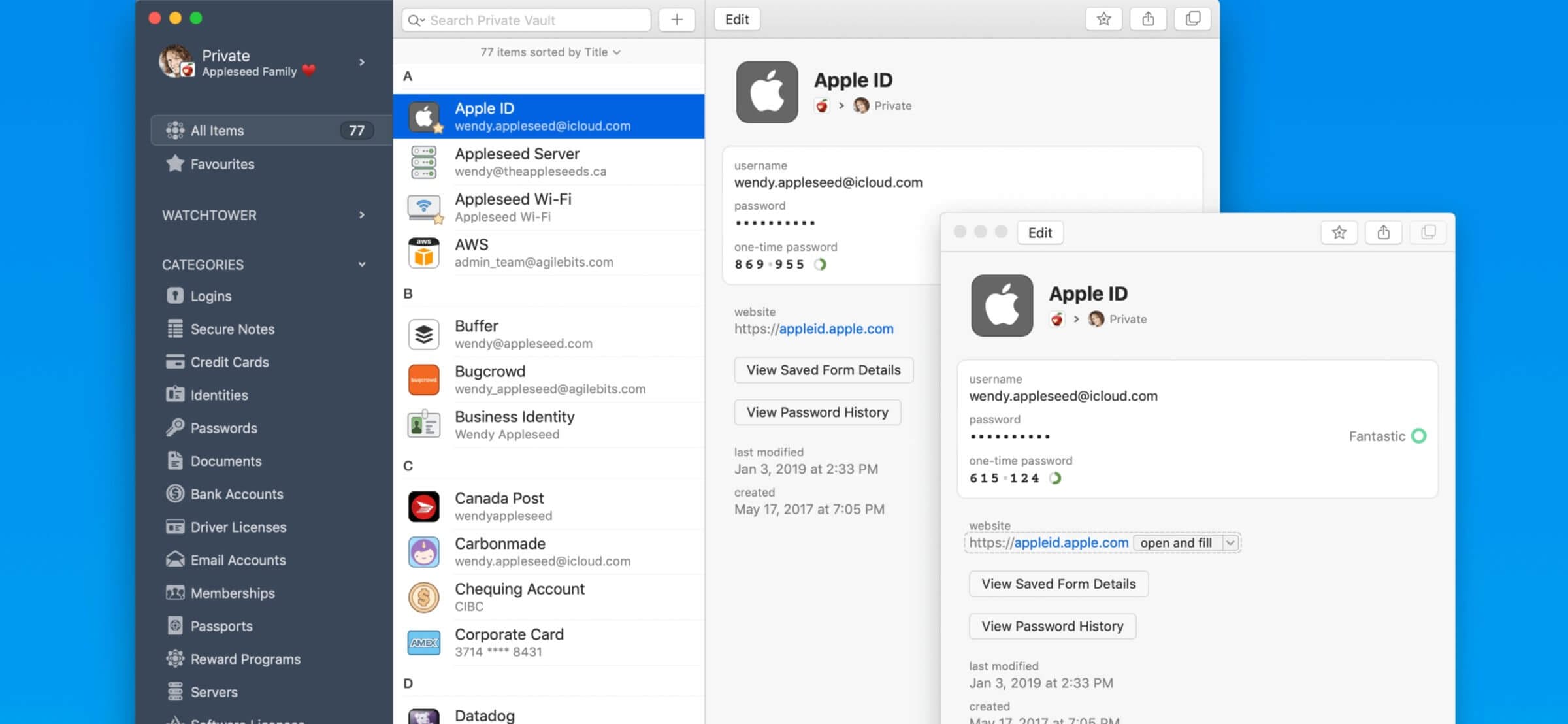This screenshot has height=724, width=1568.
Task: Click the Appleseed Wi-Fi item icon
Action: pos(424,208)
